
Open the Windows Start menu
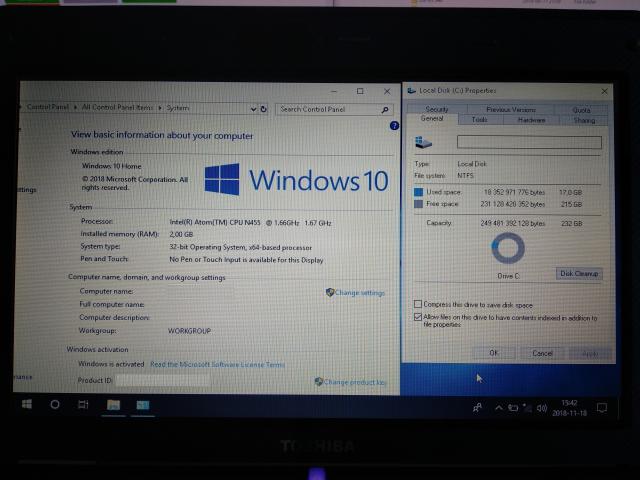click(x=26, y=405)
